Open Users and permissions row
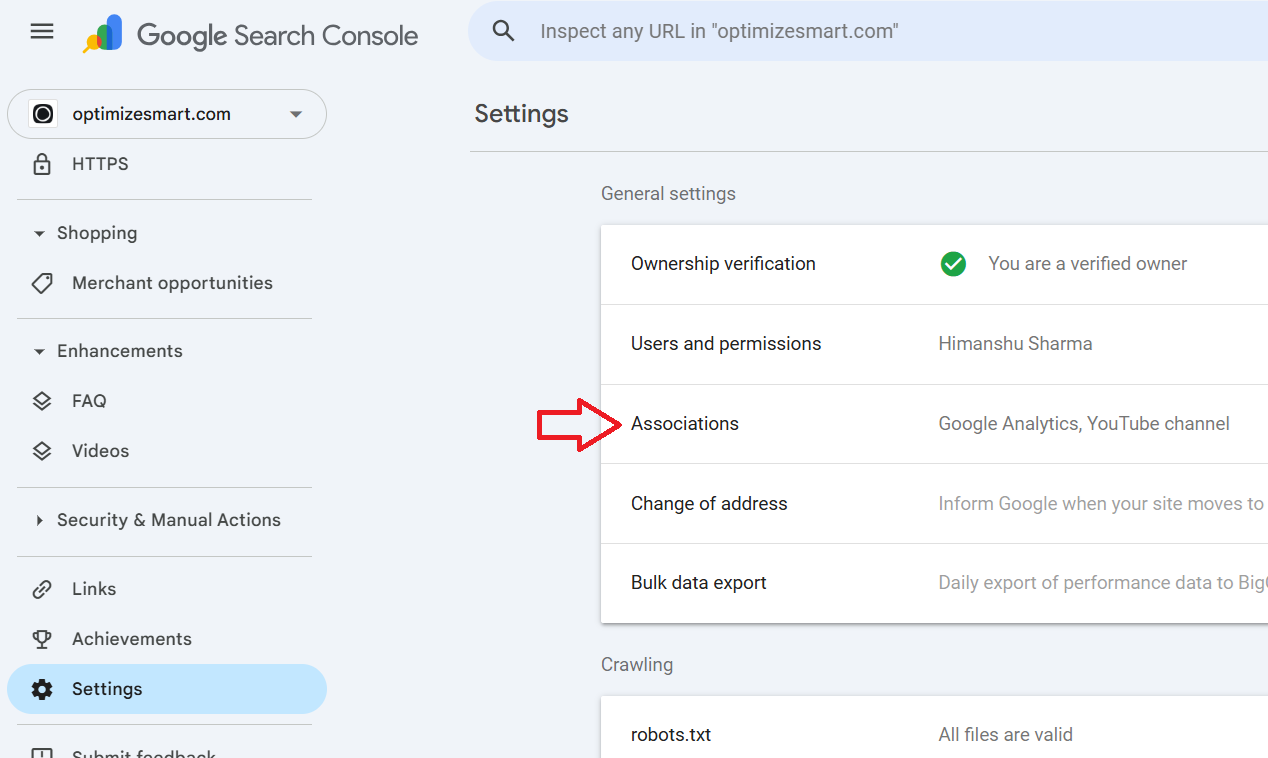The image size is (1268, 758). coord(726,344)
